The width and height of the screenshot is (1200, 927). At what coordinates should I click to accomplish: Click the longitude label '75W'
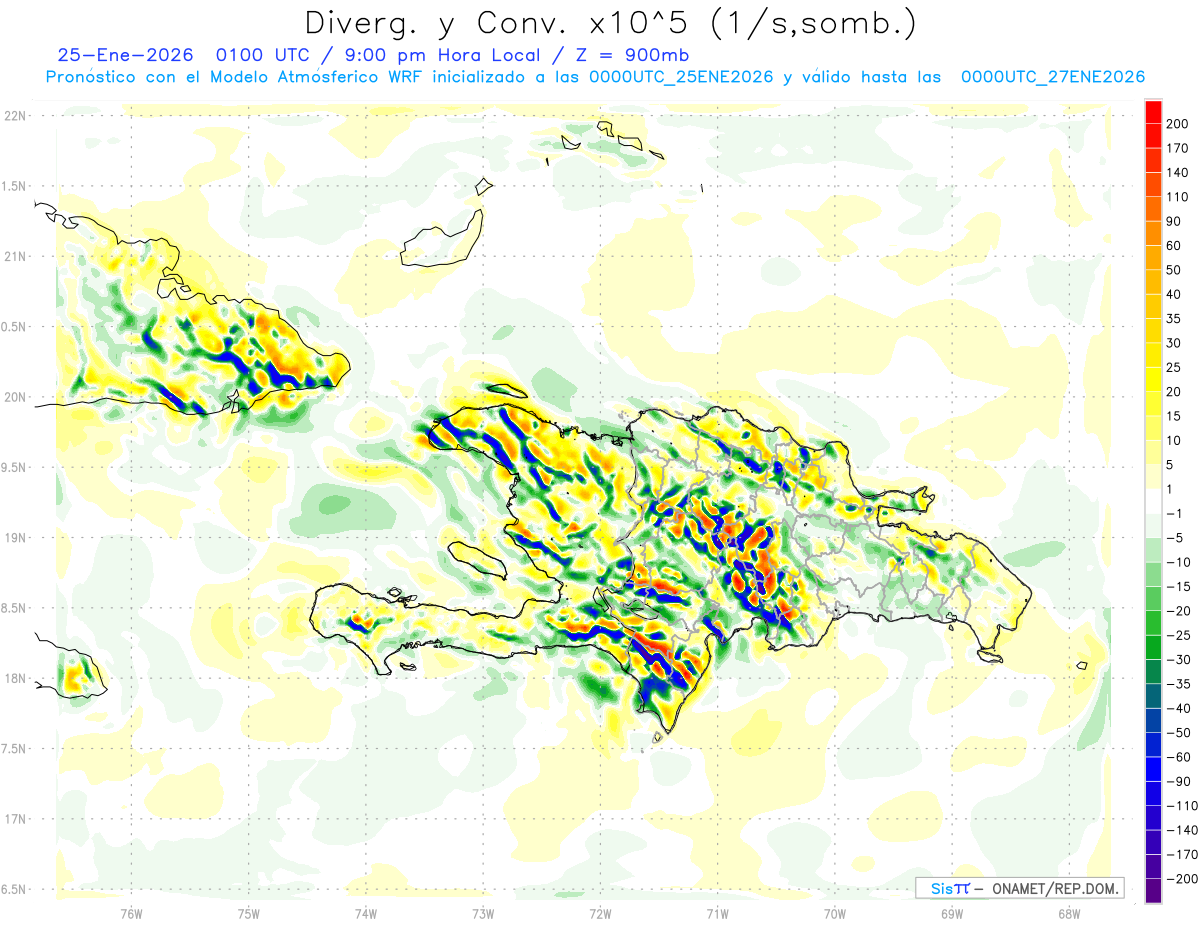[249, 913]
